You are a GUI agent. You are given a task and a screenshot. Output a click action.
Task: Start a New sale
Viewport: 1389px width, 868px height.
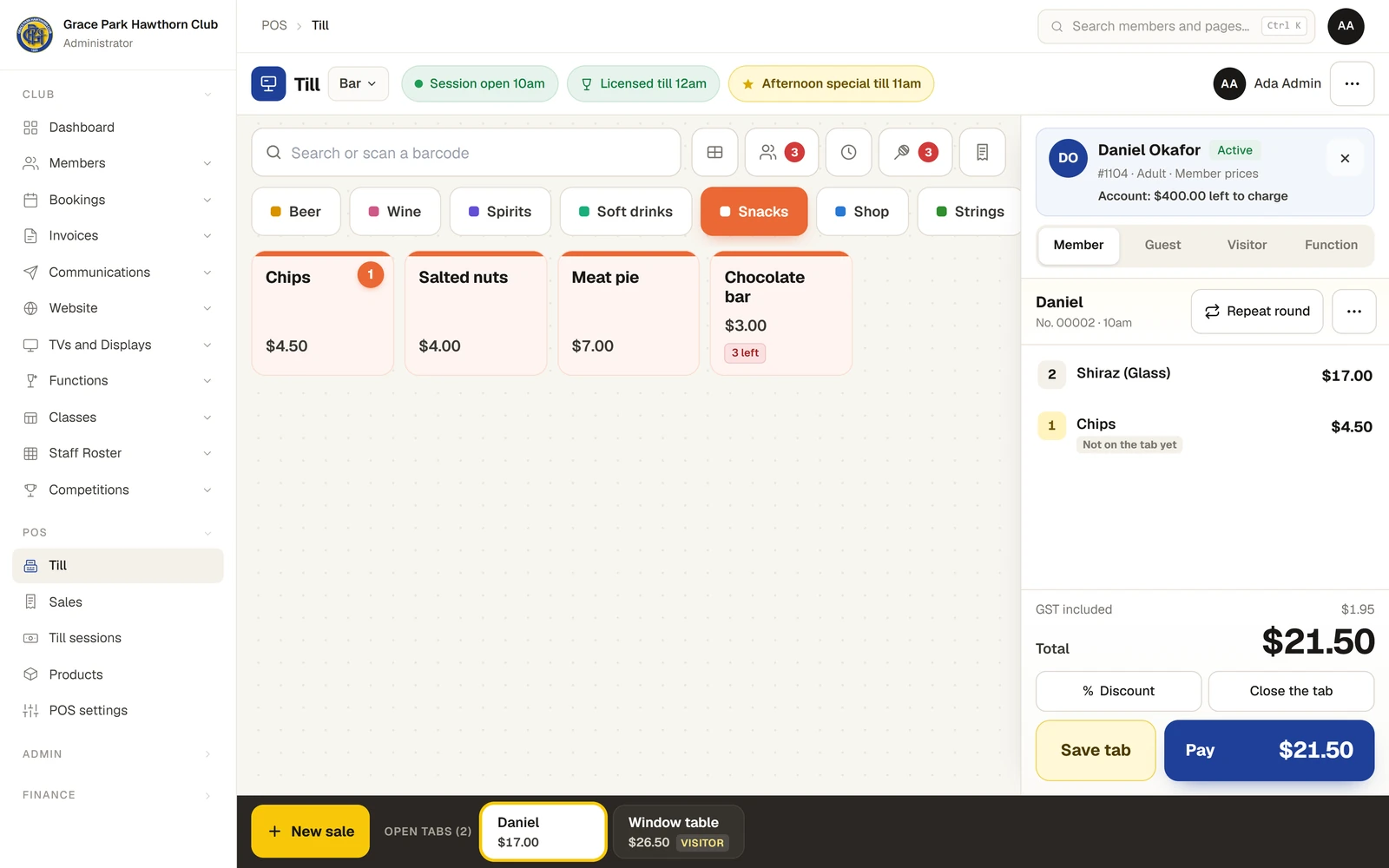coord(311,832)
